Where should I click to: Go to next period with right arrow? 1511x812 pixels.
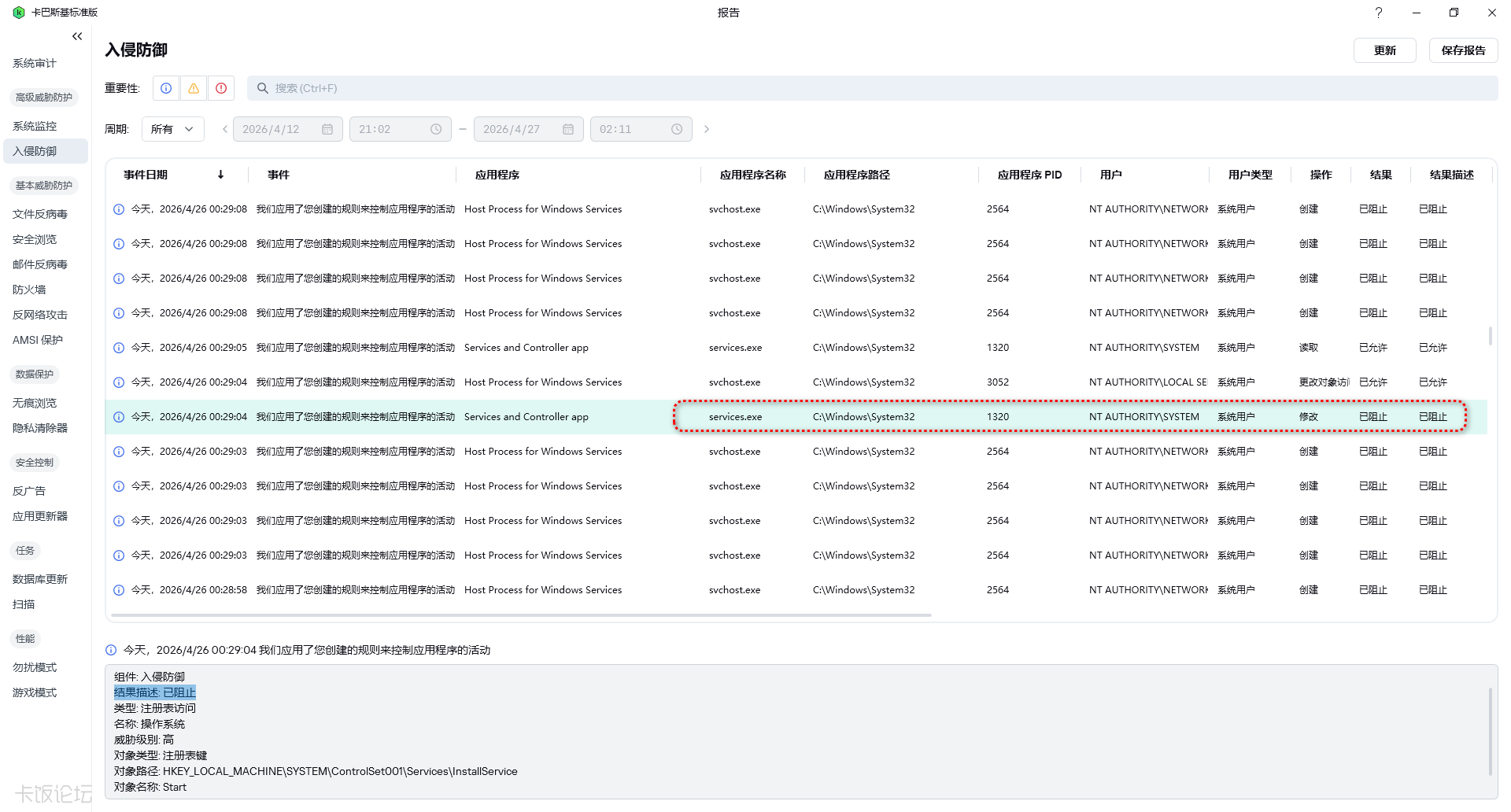(707, 129)
